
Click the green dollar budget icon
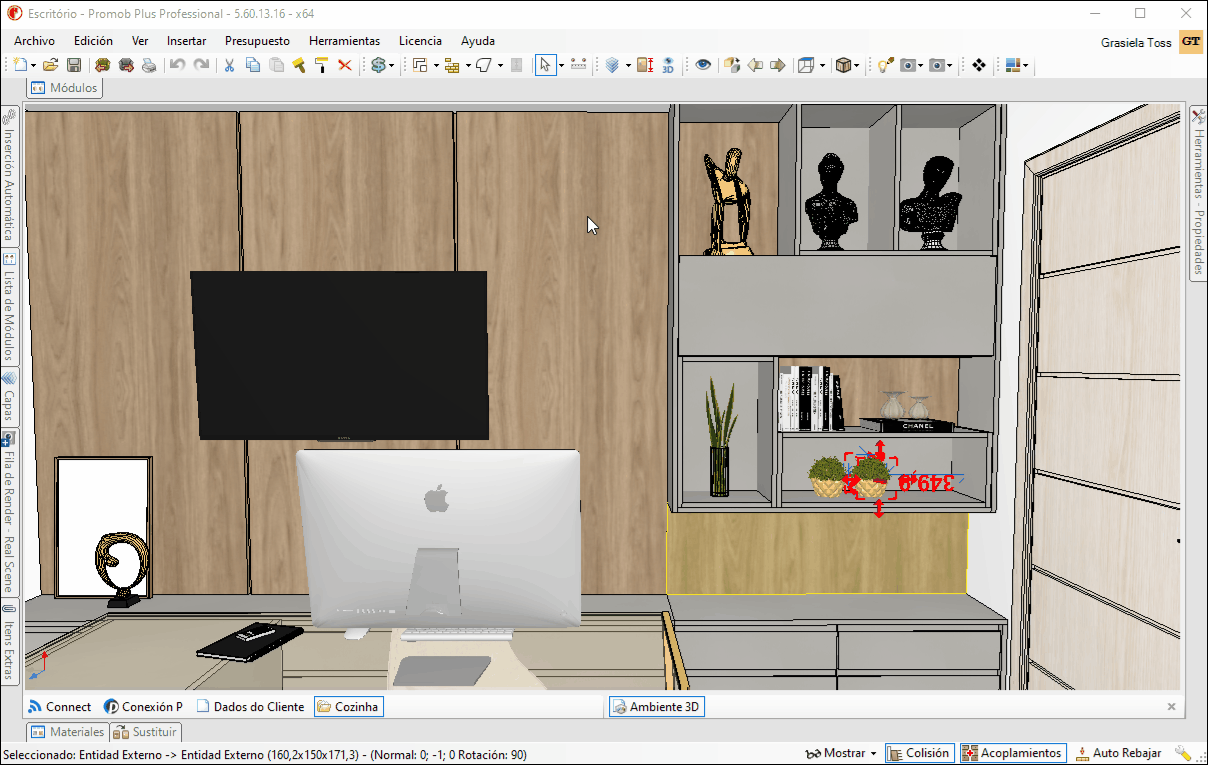(378, 65)
